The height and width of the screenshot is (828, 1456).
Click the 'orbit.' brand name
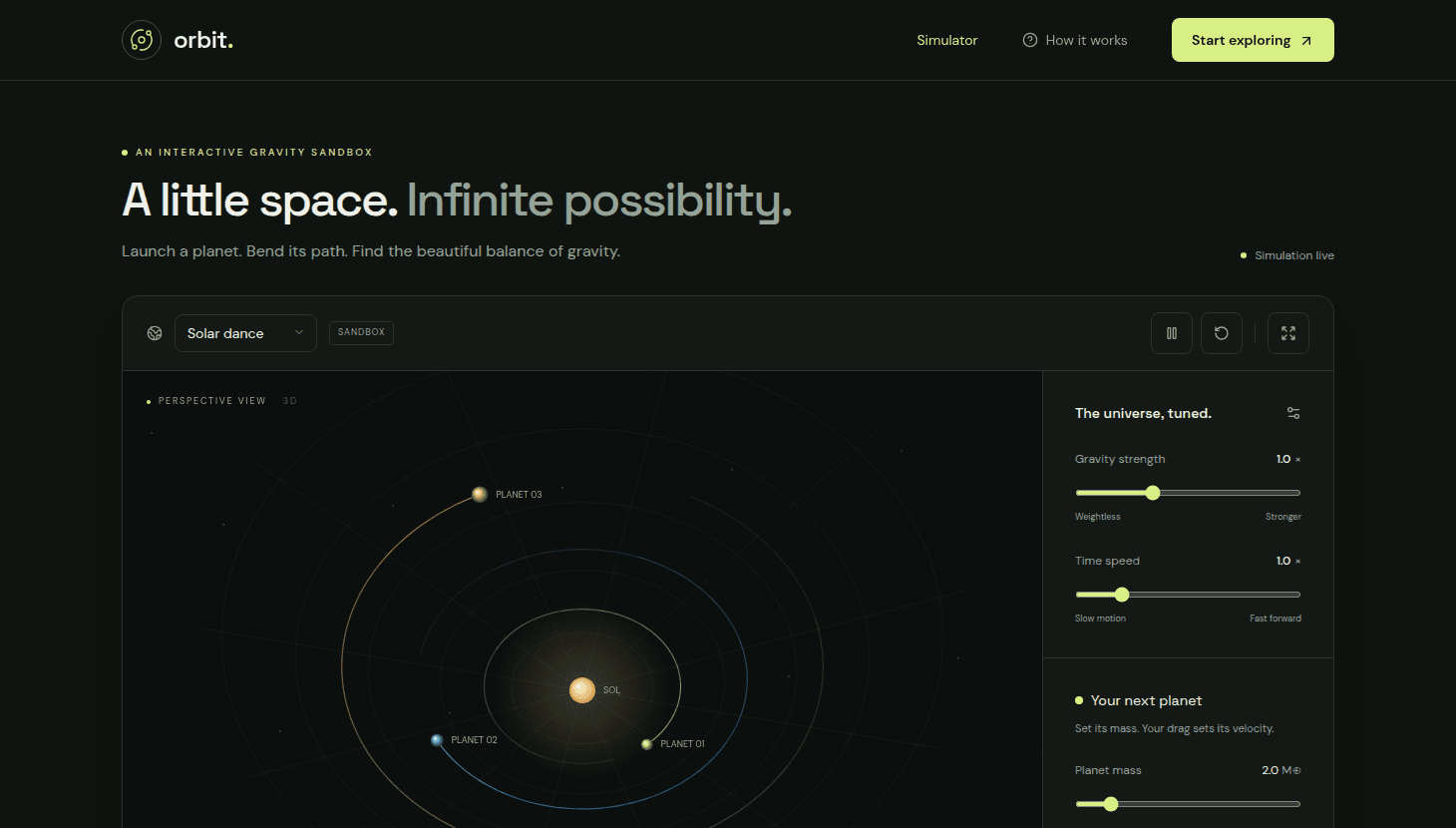point(203,40)
